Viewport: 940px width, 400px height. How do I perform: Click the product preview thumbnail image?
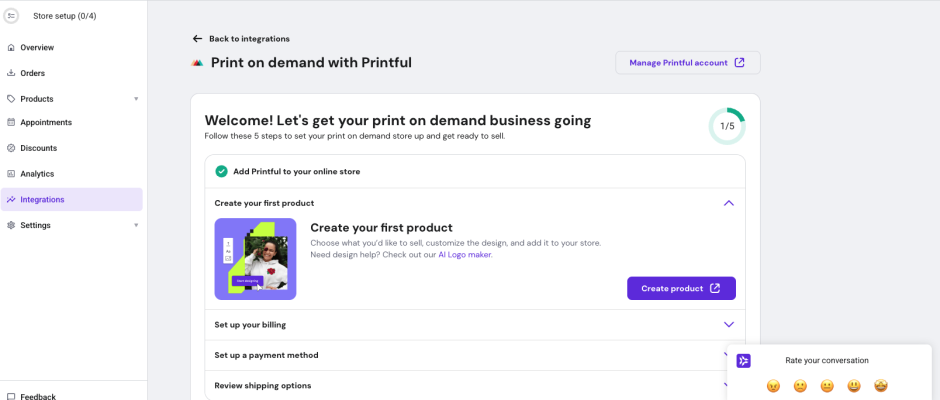(255, 259)
